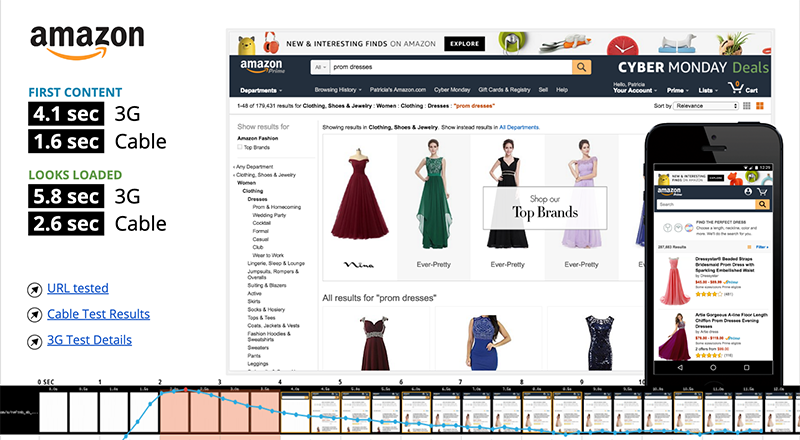Tap the Android back navigation button
This screenshot has height=440, width=800.
point(680,368)
